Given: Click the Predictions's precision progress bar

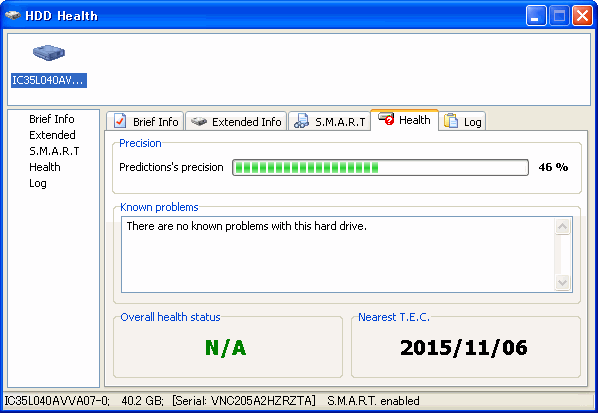Looking at the screenshot, I should click(x=380, y=167).
